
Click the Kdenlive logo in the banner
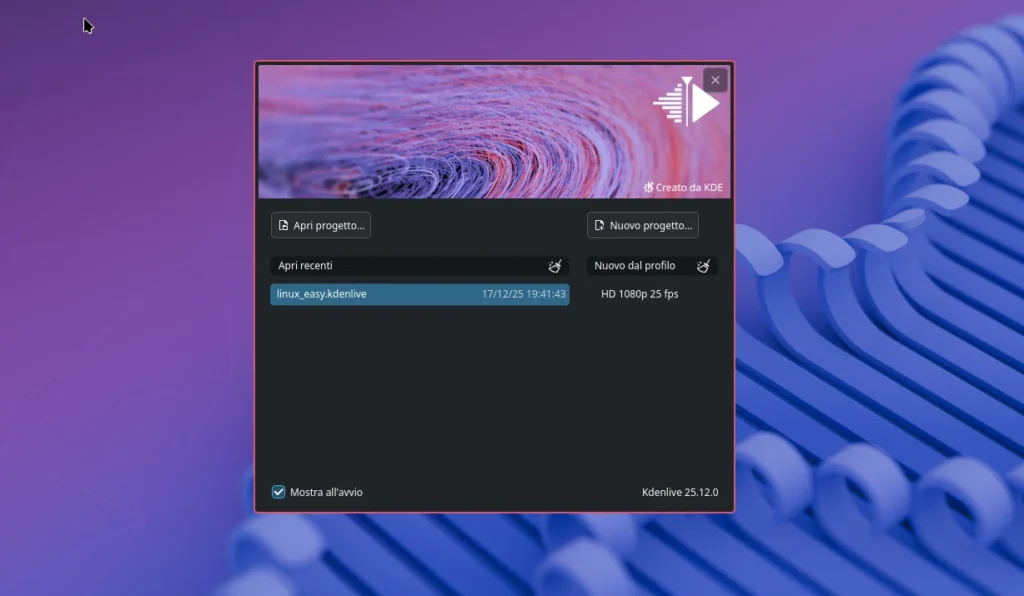click(x=687, y=102)
